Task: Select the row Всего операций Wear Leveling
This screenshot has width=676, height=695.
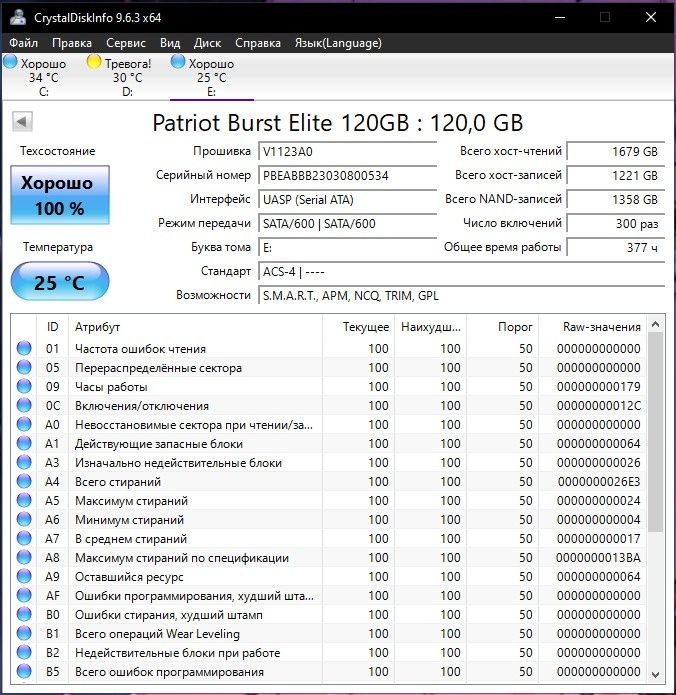Action: pyautogui.click(x=328, y=633)
